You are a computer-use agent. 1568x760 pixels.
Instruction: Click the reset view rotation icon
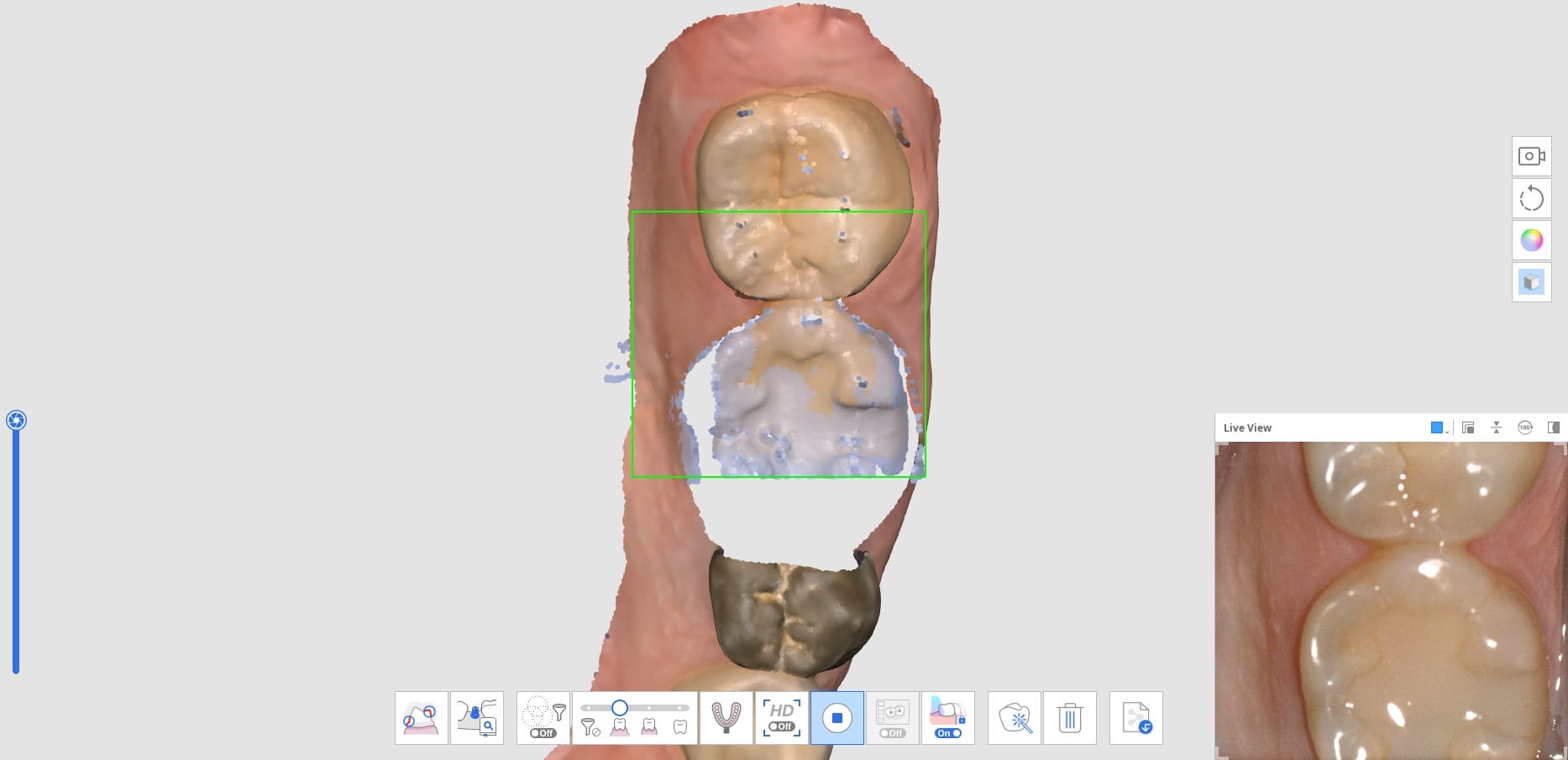(x=1531, y=199)
